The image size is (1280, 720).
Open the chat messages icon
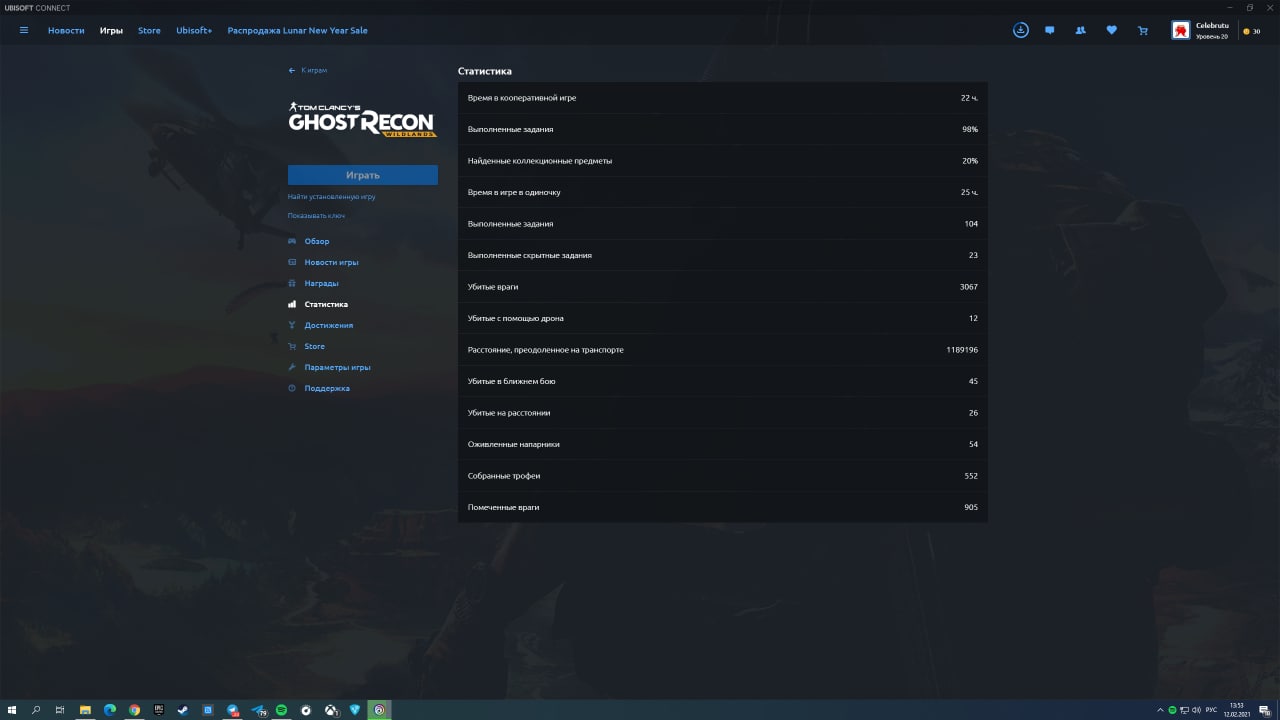click(1050, 30)
